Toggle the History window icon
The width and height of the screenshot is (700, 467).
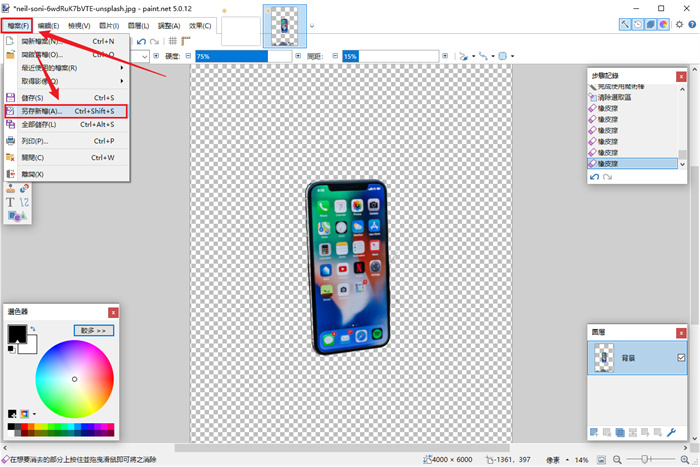coord(637,24)
